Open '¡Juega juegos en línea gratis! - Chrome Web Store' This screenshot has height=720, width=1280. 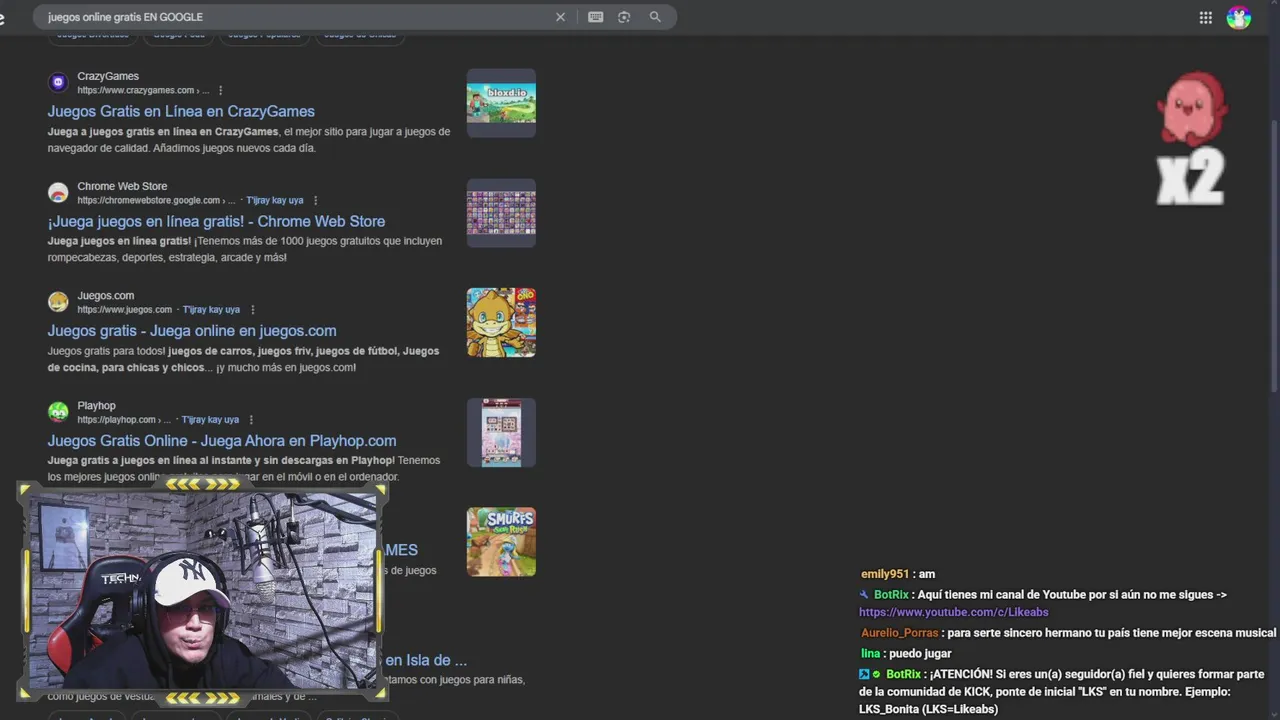[x=216, y=221]
